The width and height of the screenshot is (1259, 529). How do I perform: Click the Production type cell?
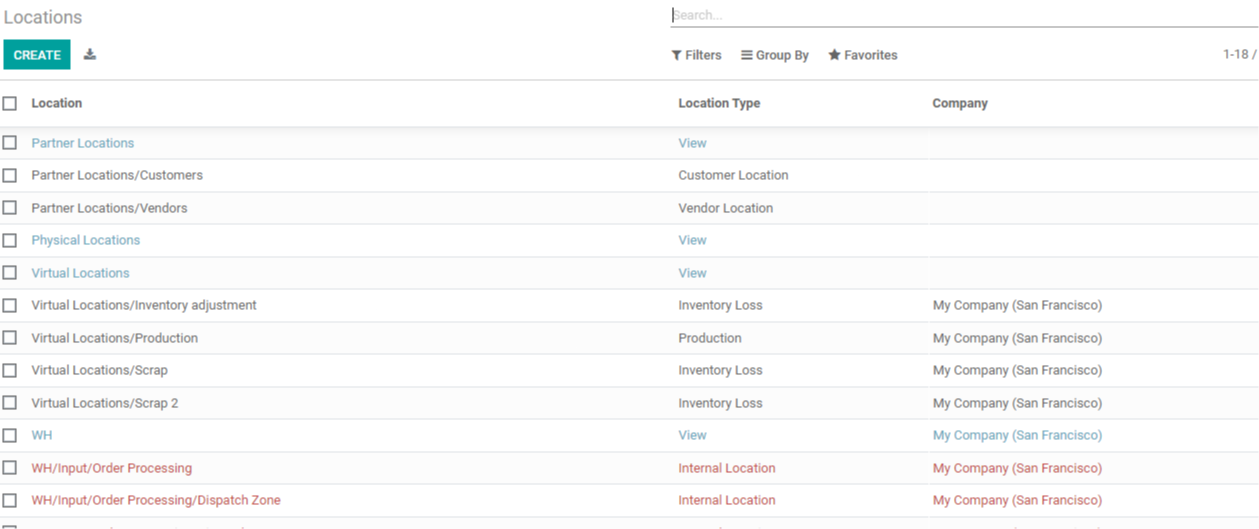coord(710,338)
